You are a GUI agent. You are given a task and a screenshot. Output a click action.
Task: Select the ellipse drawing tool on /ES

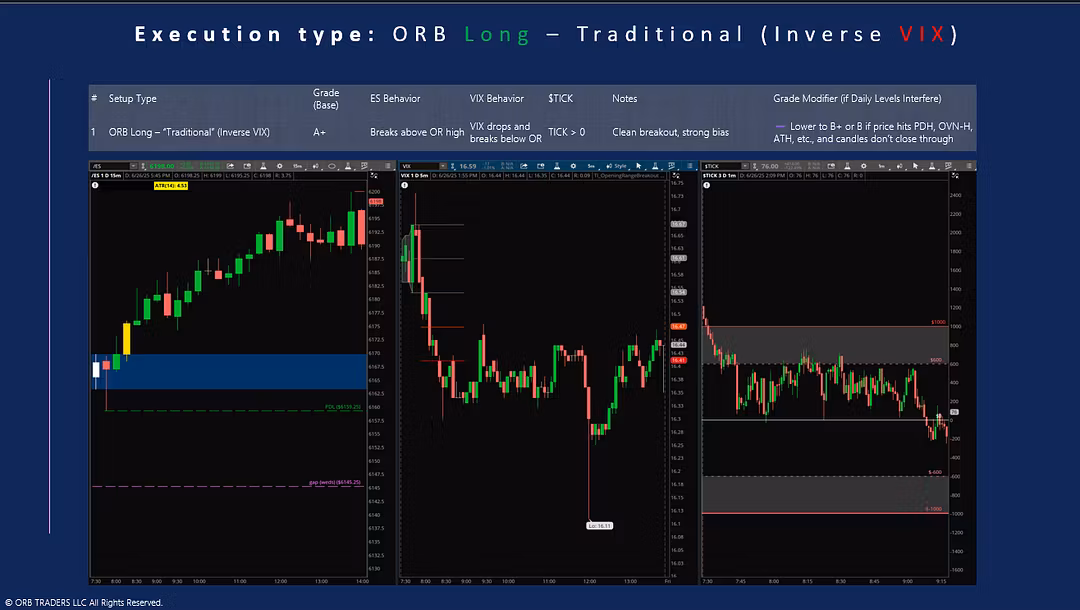click(x=332, y=166)
